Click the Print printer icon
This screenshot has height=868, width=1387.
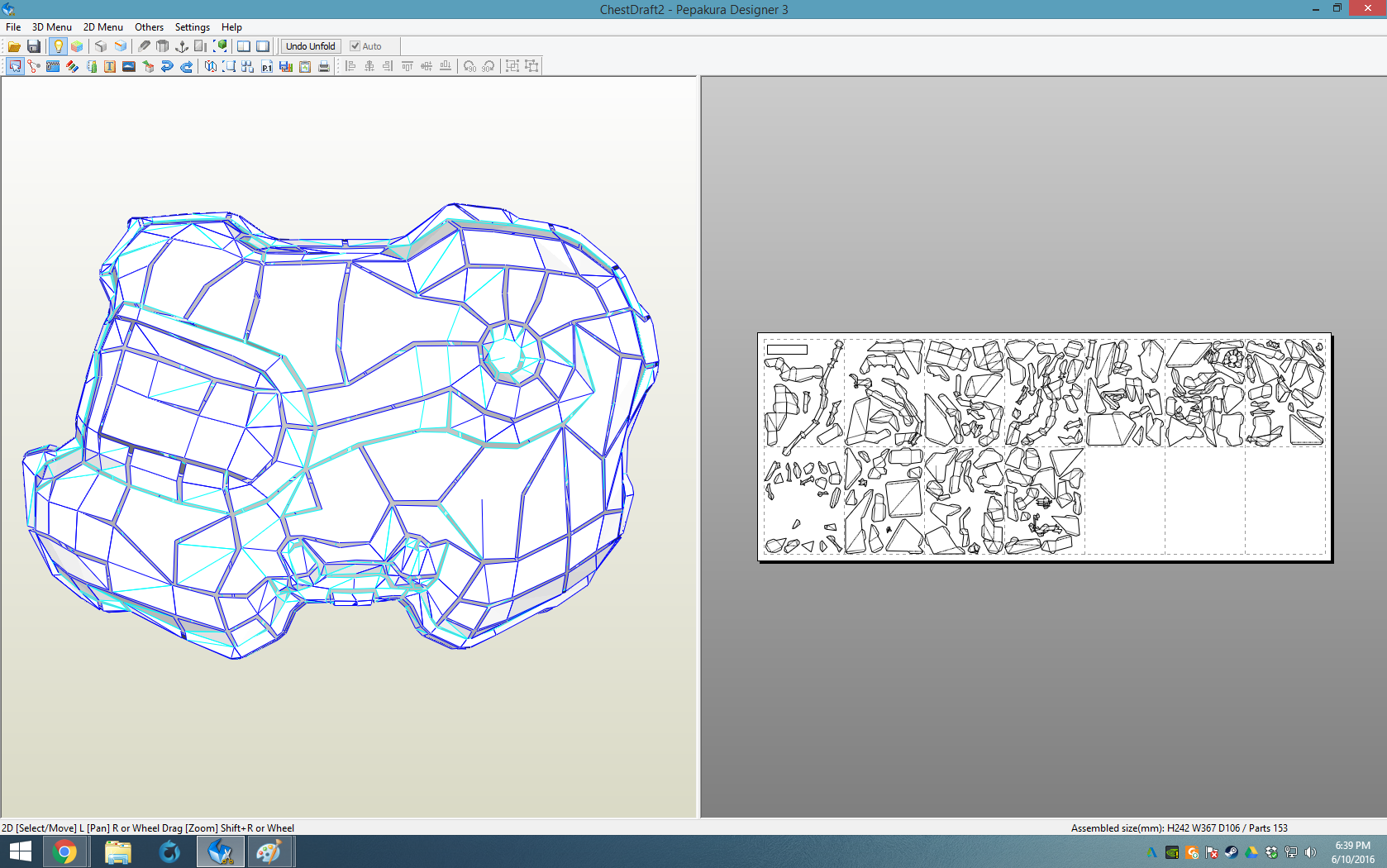324,66
